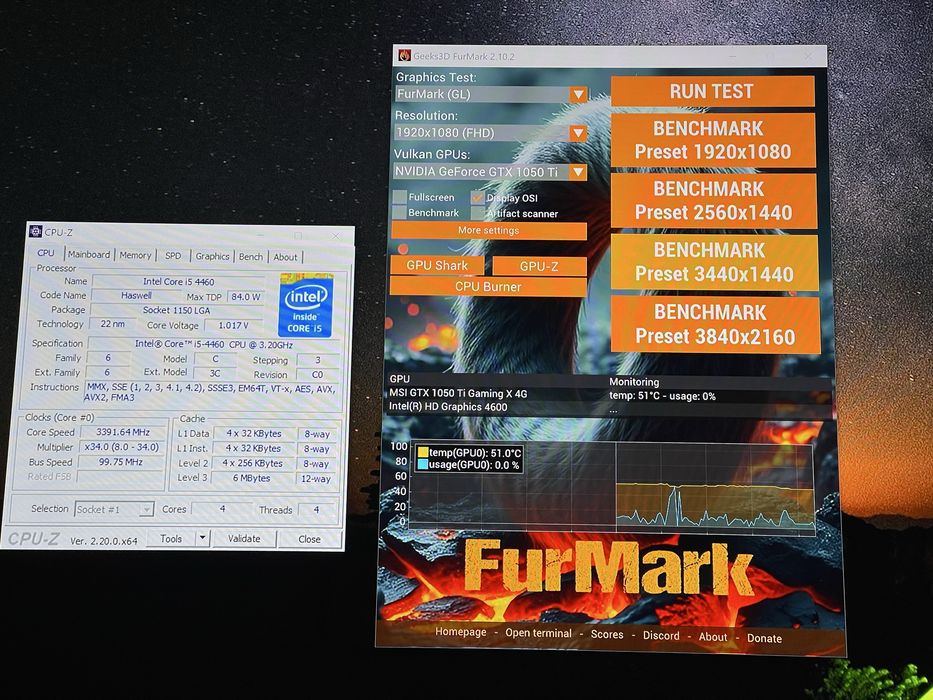Open the Homepage link
The image size is (933, 700).
pyautogui.click(x=461, y=632)
